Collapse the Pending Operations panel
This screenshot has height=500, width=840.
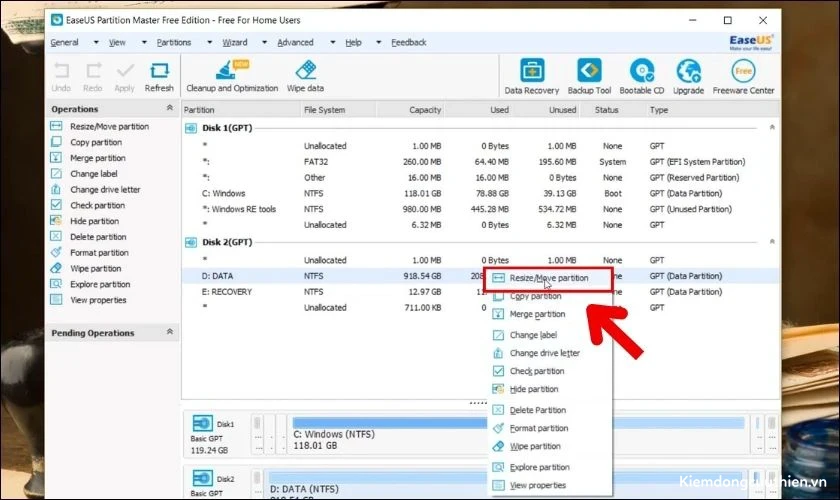(x=170, y=332)
